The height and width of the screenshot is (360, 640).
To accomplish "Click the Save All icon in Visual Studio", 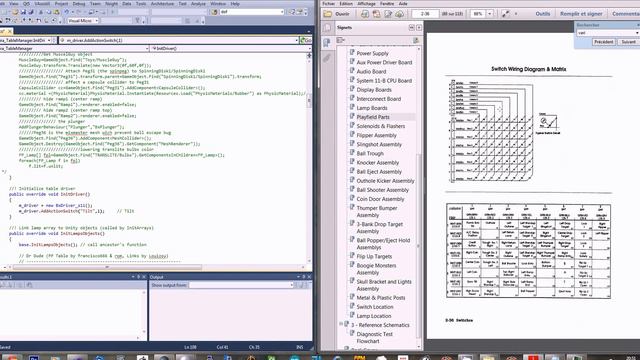I will click(x=31, y=12).
